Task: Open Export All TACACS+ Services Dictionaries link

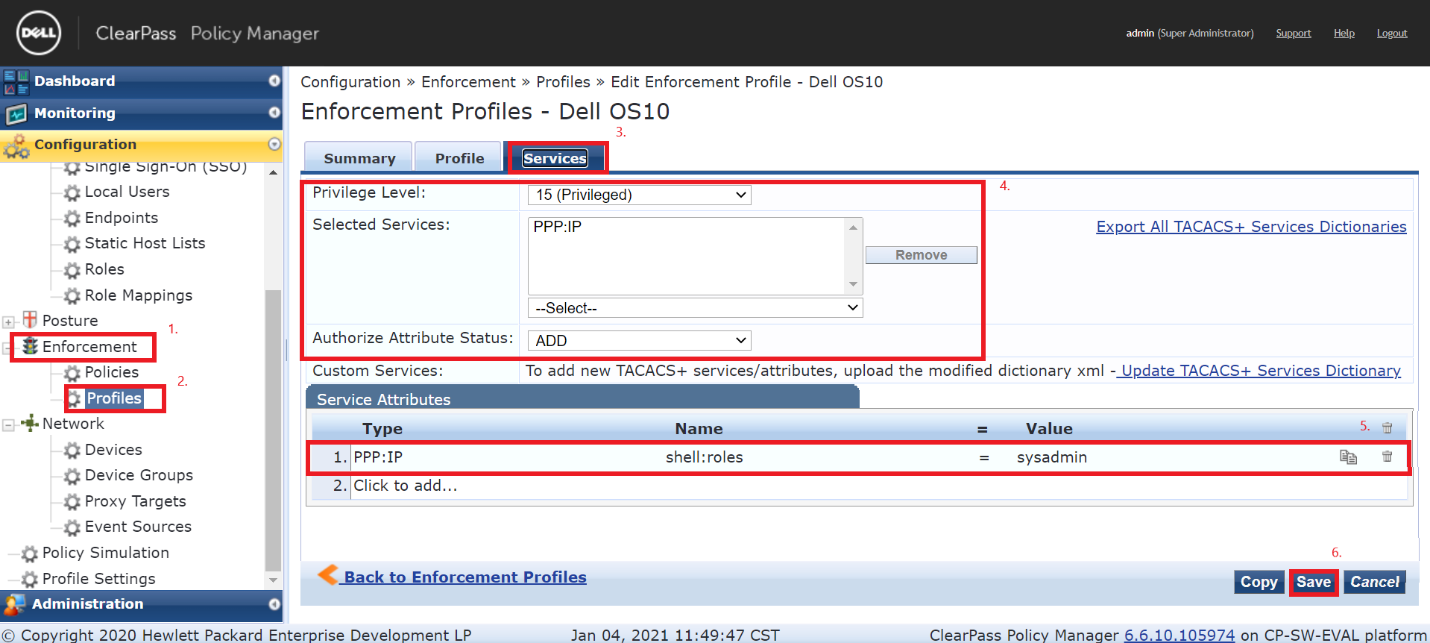Action: tap(1251, 227)
